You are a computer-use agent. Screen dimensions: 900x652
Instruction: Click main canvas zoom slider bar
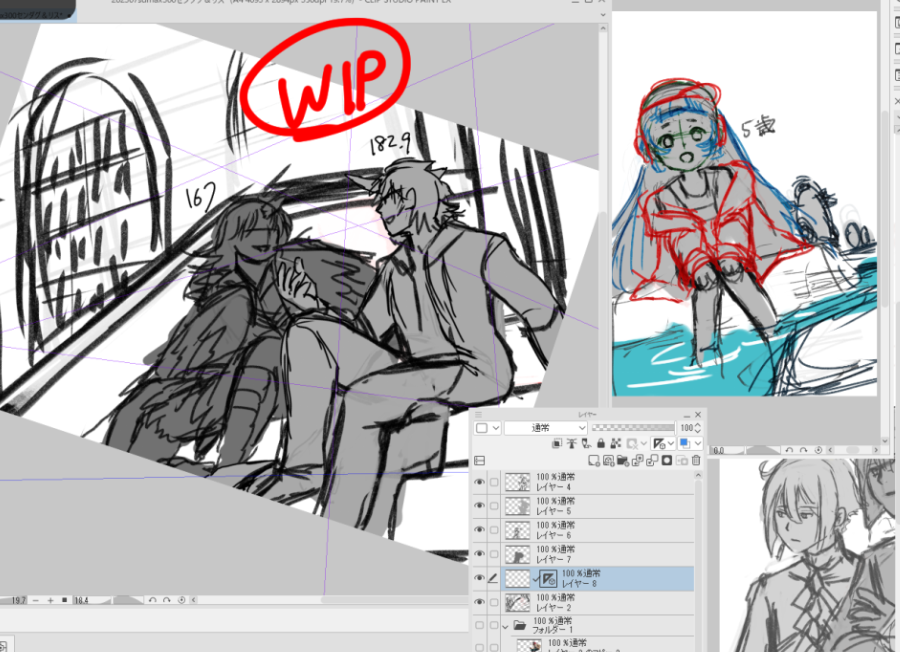click(13, 600)
